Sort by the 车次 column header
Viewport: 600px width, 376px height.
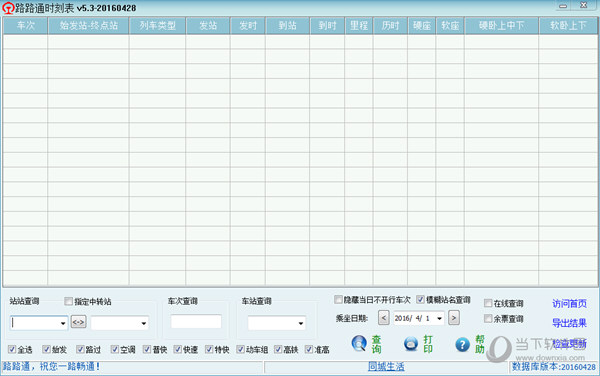tap(25, 26)
